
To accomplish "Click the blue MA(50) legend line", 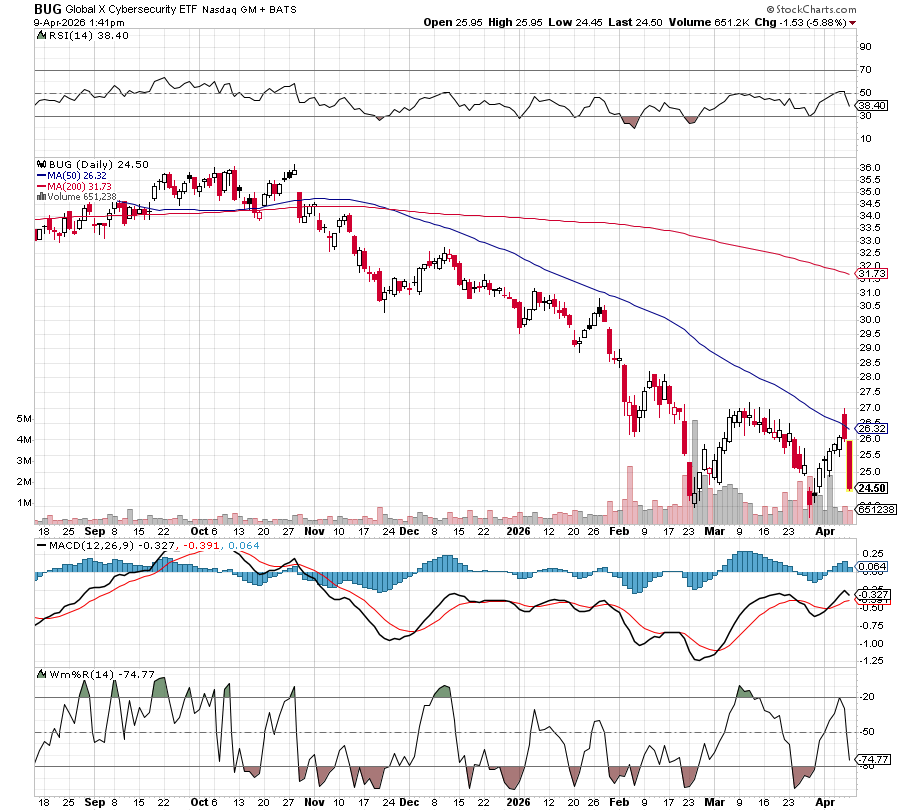I will click(x=40, y=175).
